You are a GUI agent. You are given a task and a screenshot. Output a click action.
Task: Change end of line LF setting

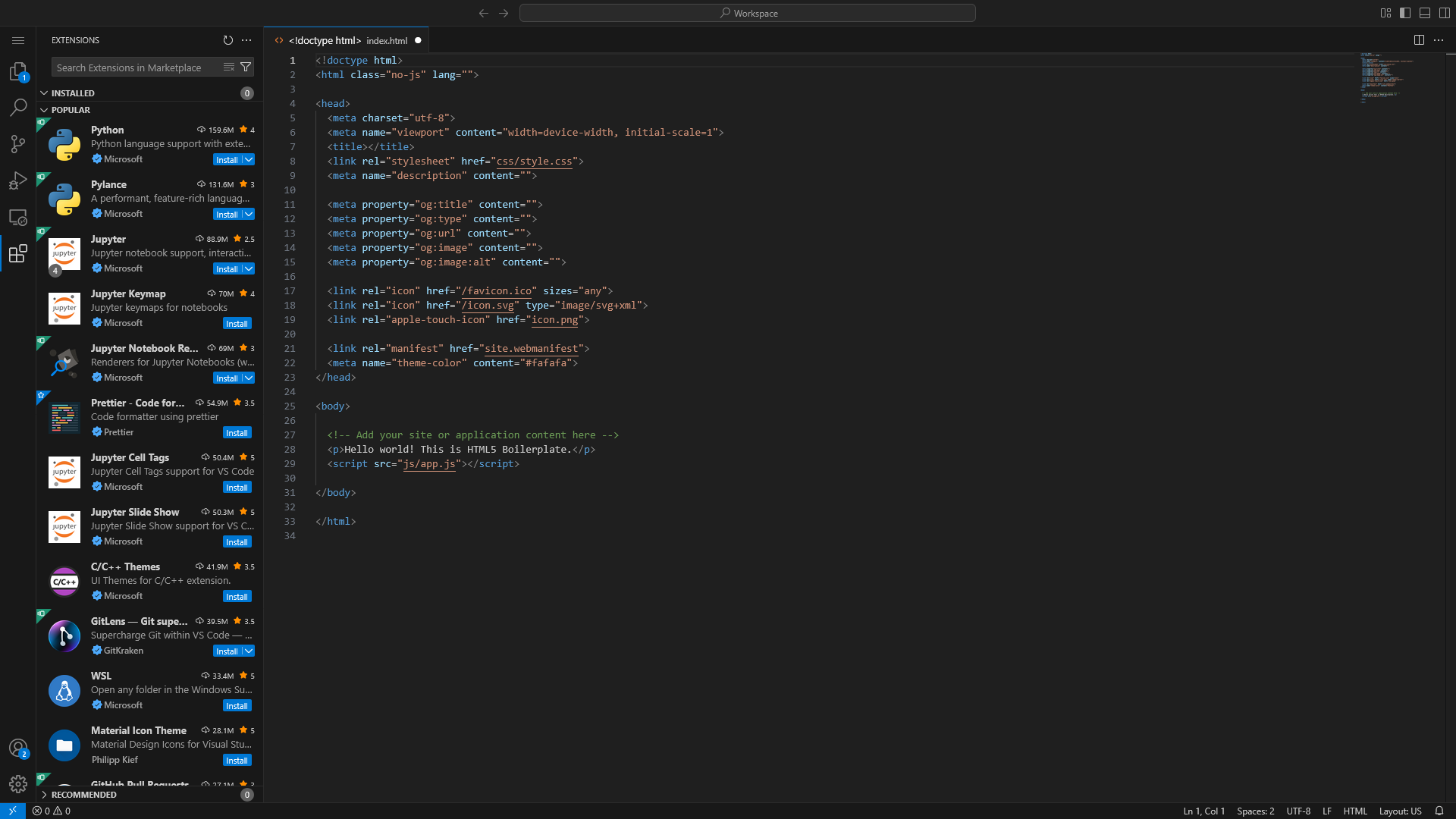[1327, 811]
